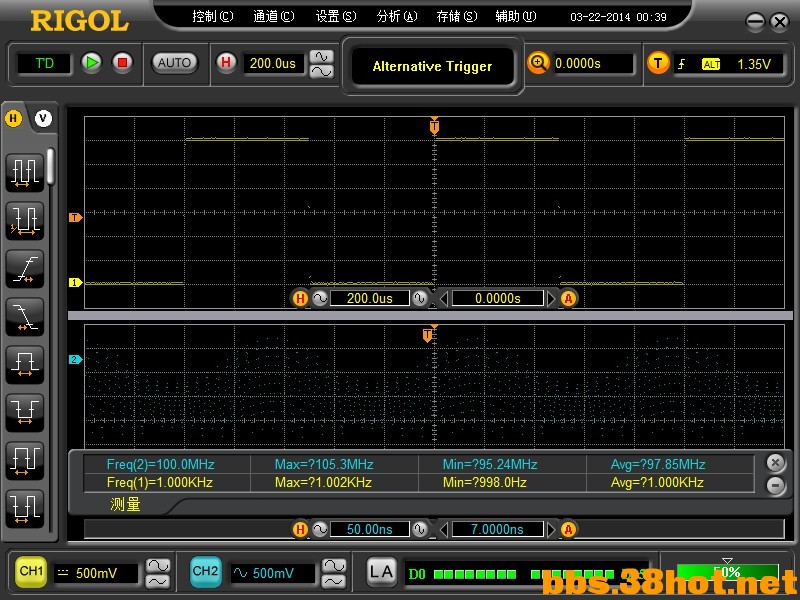The image size is (800, 600).
Task: Click the 50% green level slider
Action: click(x=728, y=572)
